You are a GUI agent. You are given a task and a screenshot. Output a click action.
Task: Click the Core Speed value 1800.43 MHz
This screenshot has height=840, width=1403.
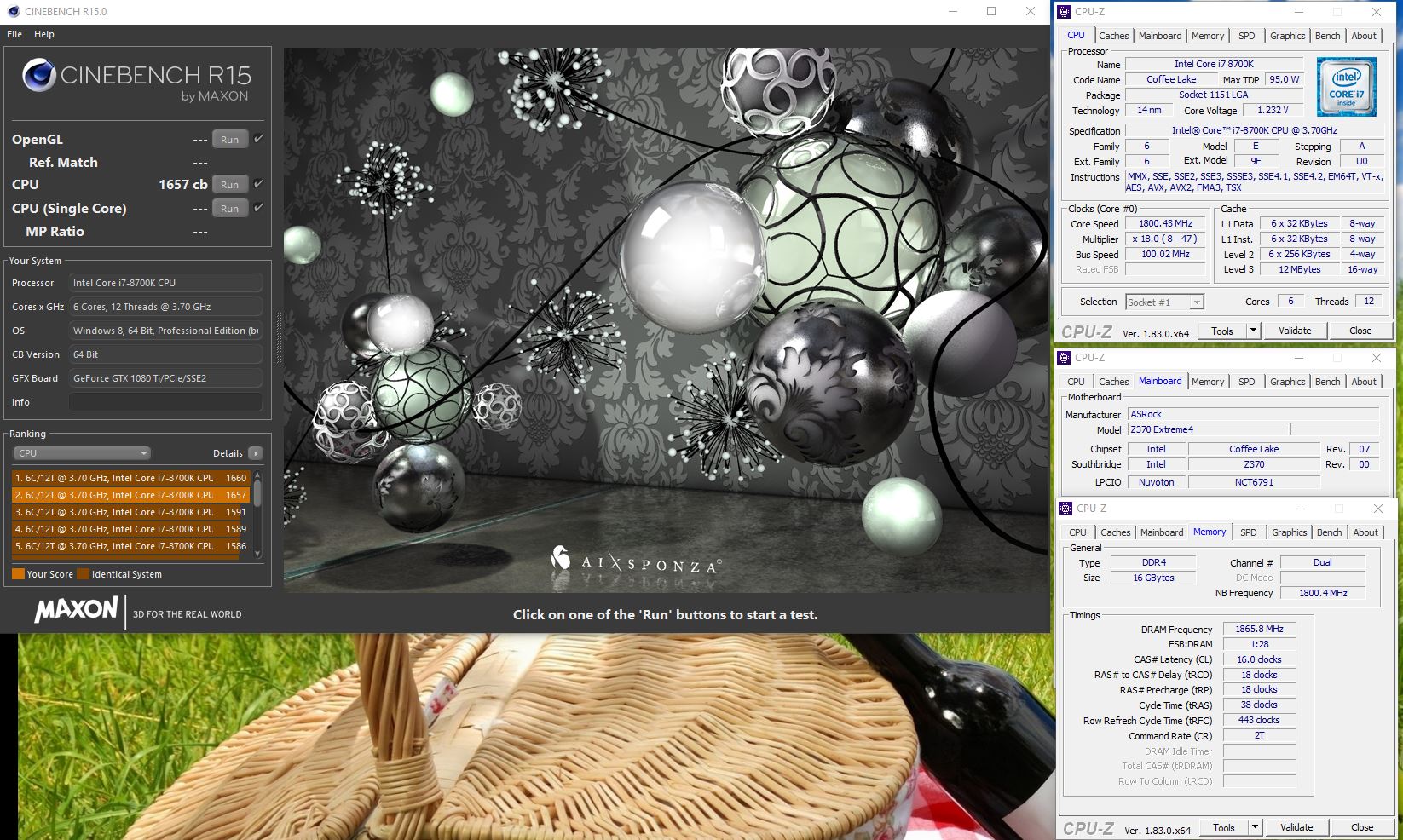pos(1165,223)
